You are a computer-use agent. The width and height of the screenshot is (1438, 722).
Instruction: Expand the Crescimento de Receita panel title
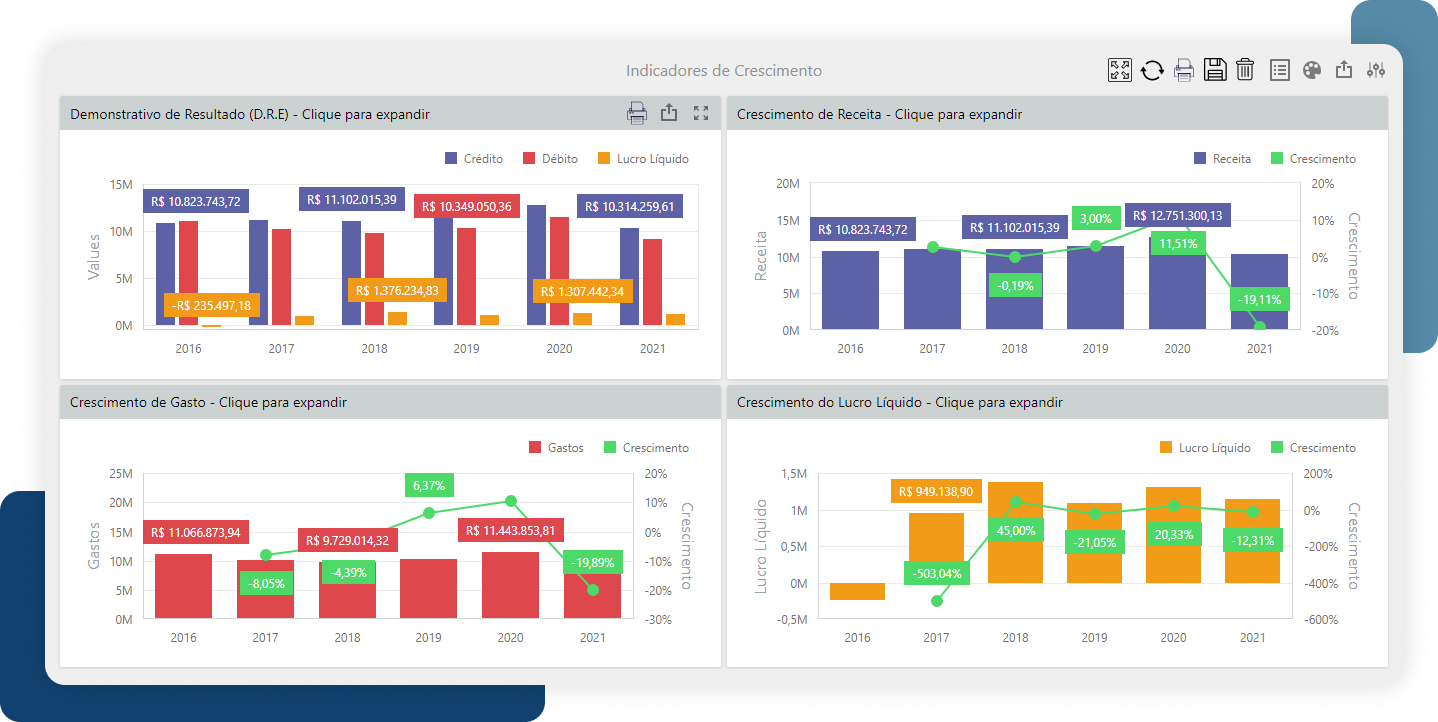coord(879,114)
